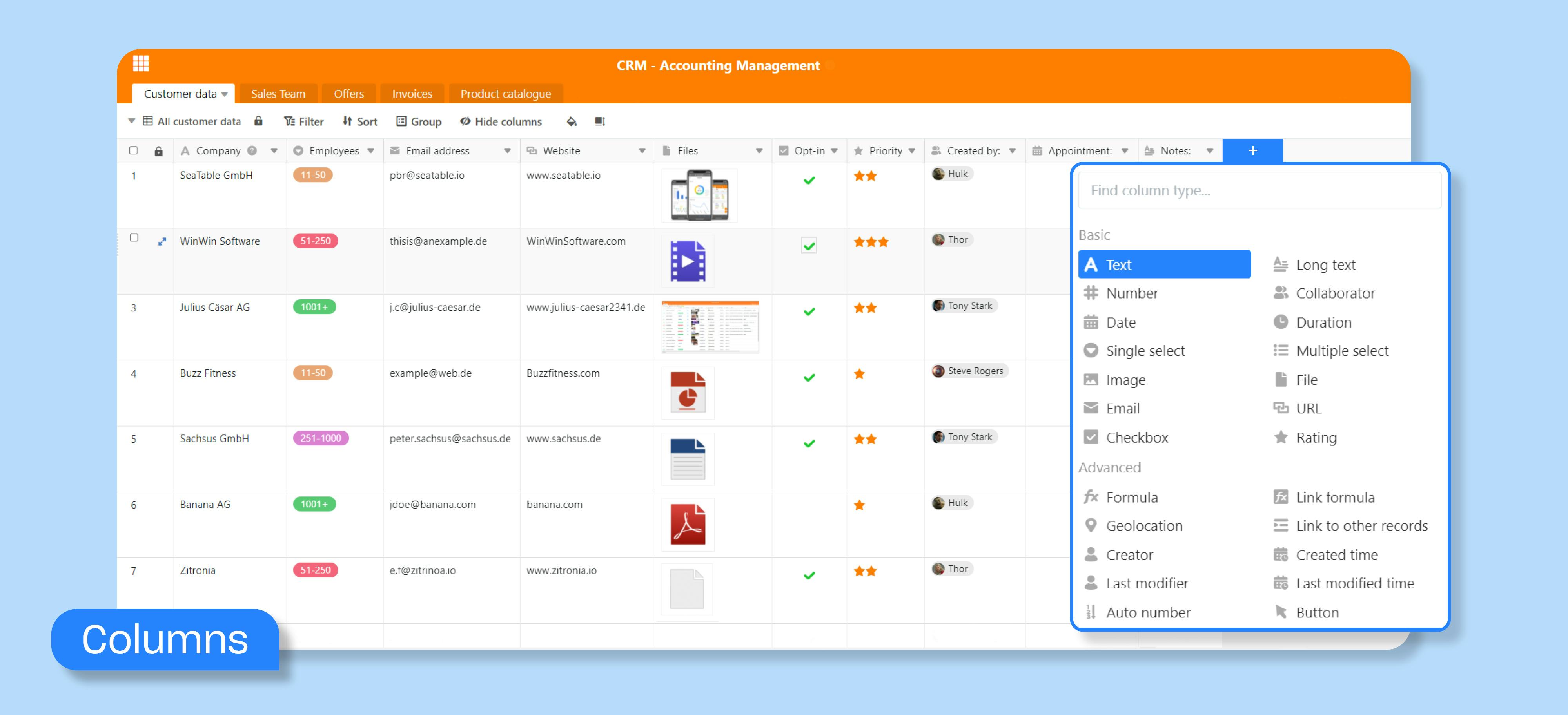
Task: Check the WinWin Software row checkbox
Action: click(134, 237)
